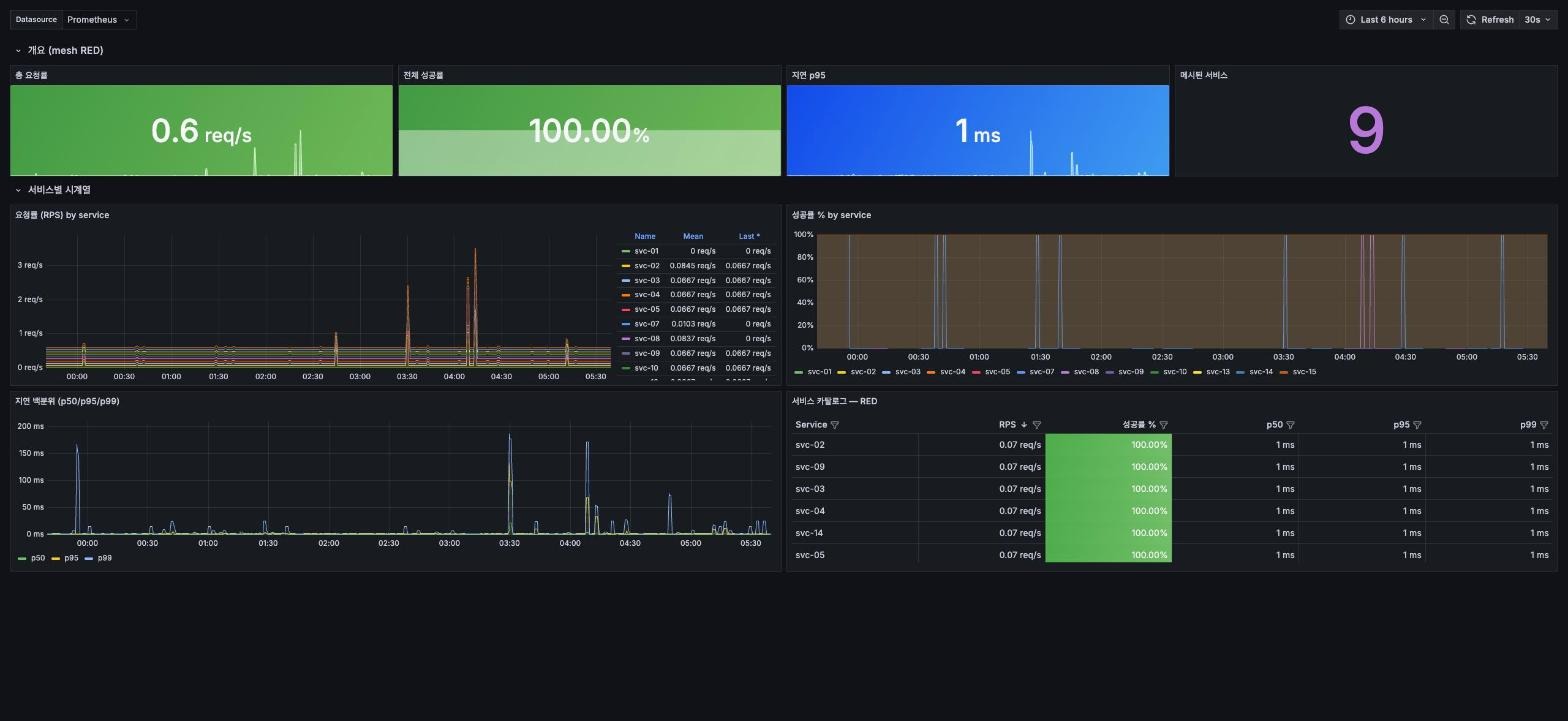Toggle svc-09 series in RPS legend
The height and width of the screenshot is (721, 1568).
(646, 353)
